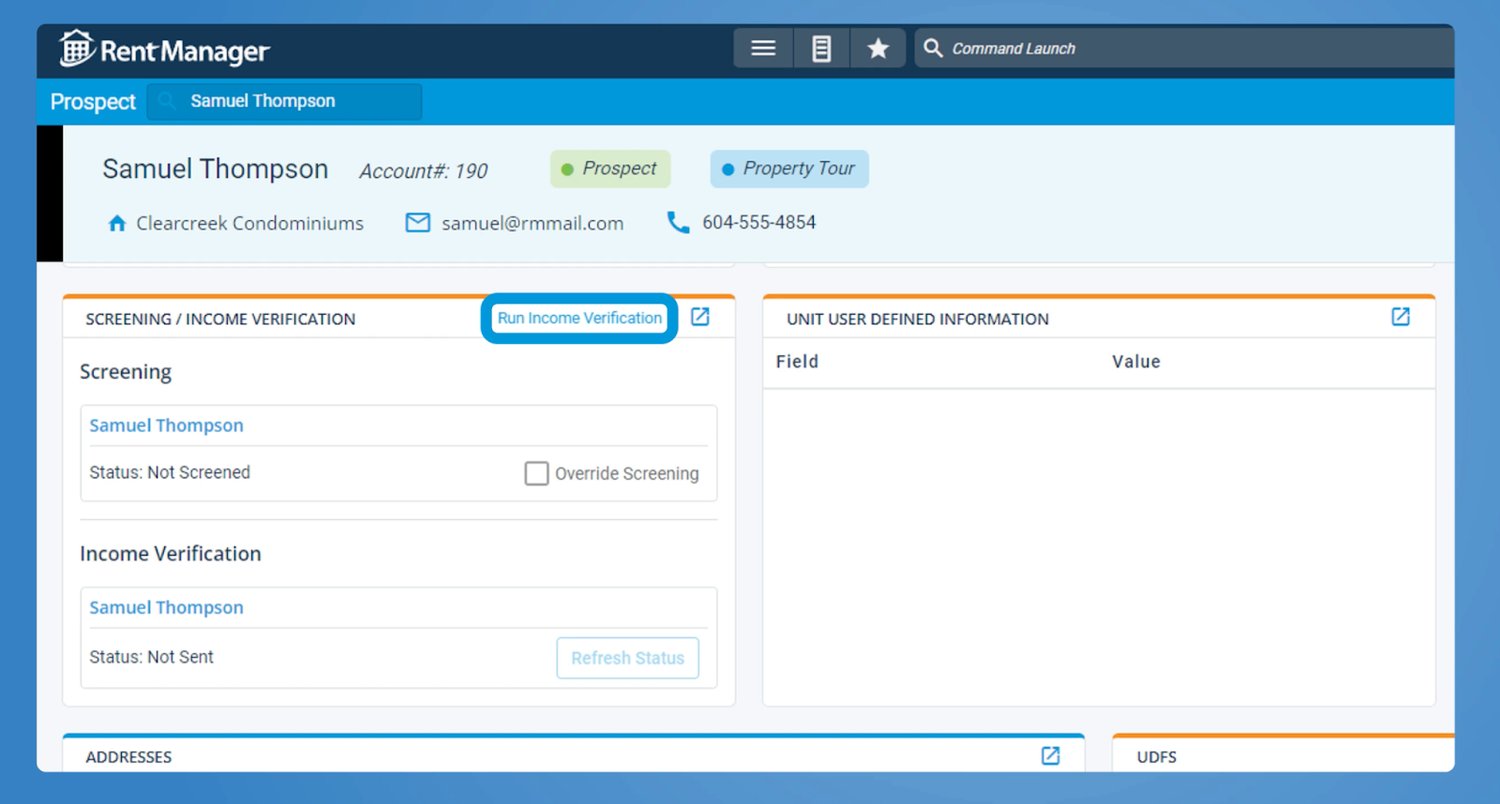Enable the Override Screening checkbox
This screenshot has height=804, width=1500.
[537, 473]
